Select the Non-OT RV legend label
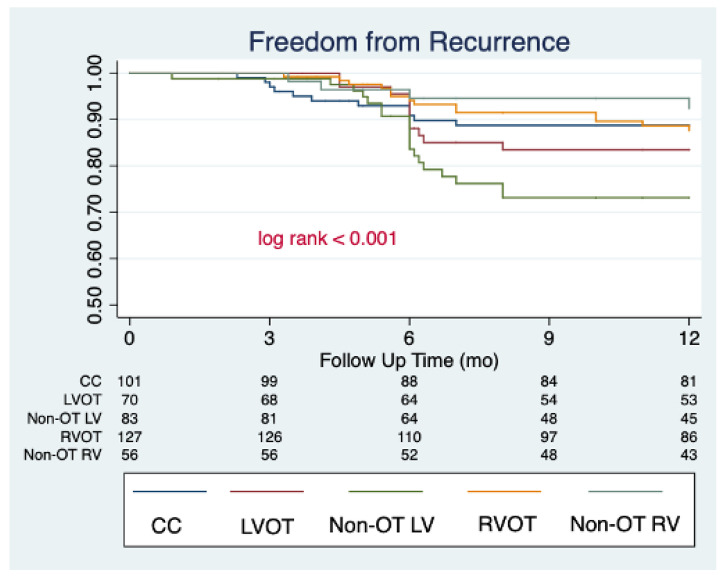The image size is (722, 576). click(x=625, y=524)
